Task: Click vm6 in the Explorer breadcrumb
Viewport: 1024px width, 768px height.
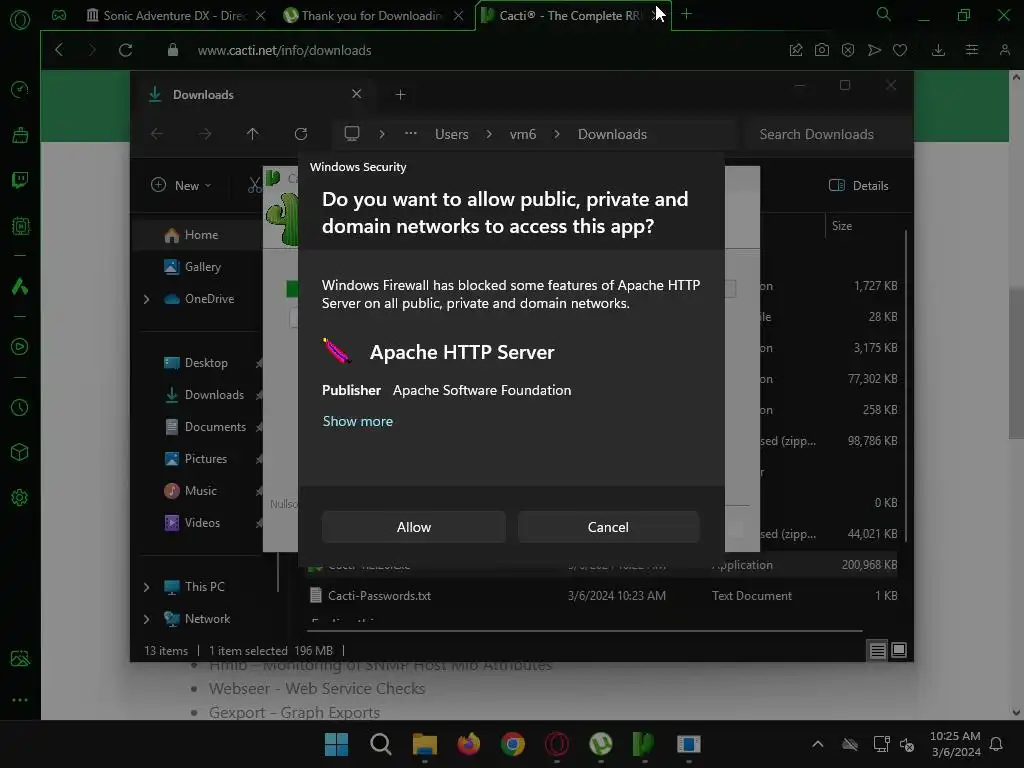Action: 522,134
